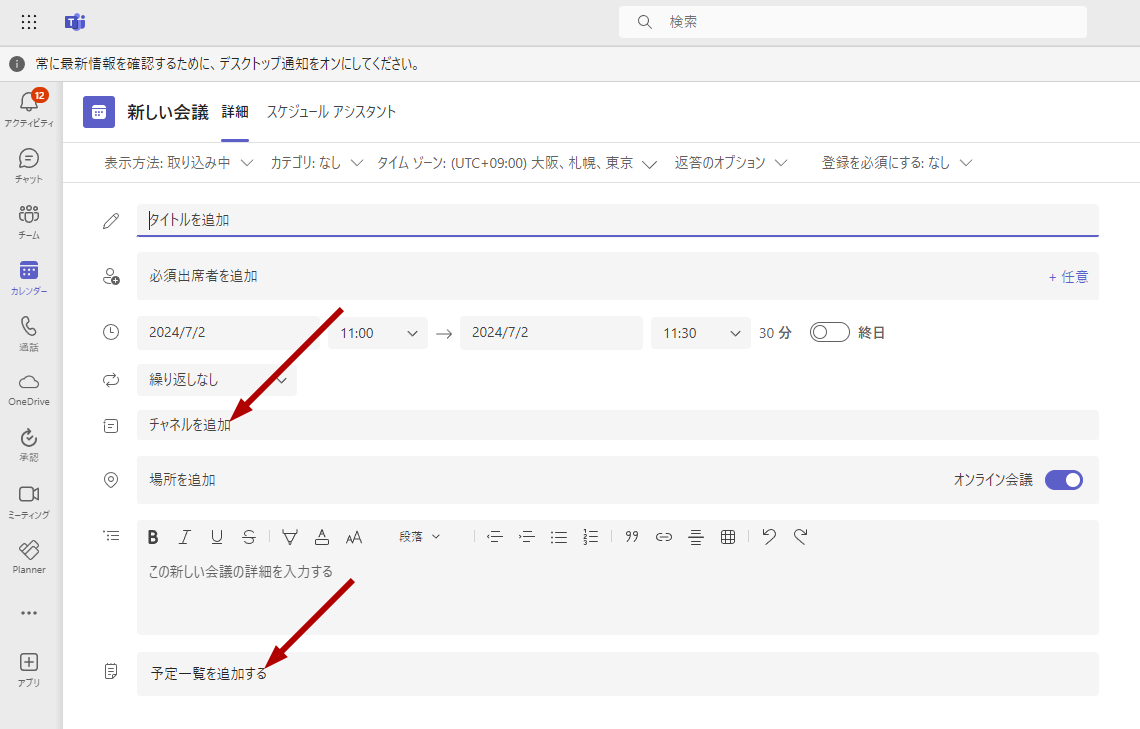The width and height of the screenshot is (1140, 729).
Task: Switch to スケジュール アシスタント tab
Action: tap(332, 112)
